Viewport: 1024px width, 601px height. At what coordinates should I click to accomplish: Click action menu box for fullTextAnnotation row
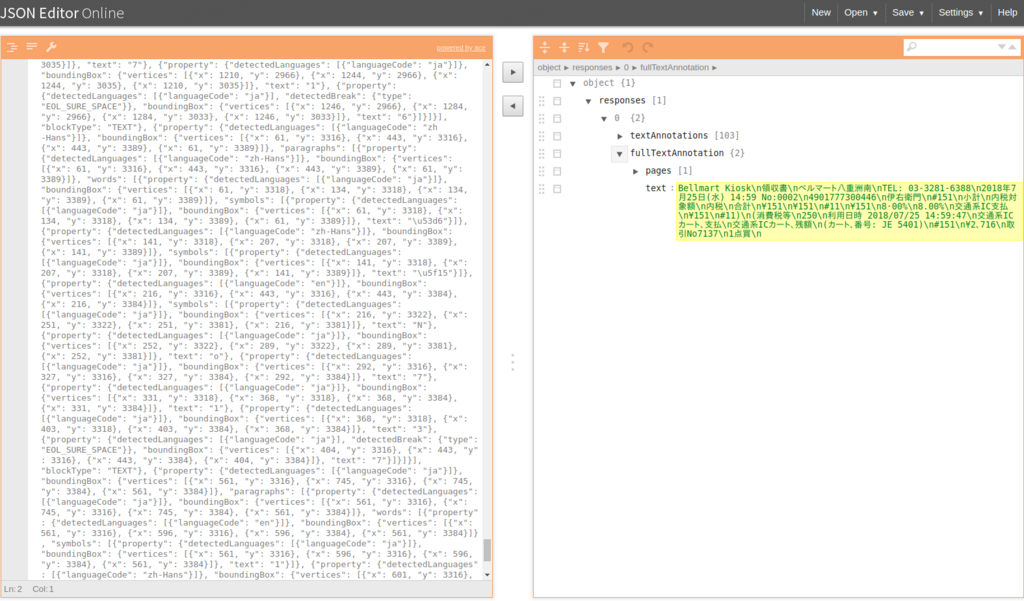(x=557, y=154)
